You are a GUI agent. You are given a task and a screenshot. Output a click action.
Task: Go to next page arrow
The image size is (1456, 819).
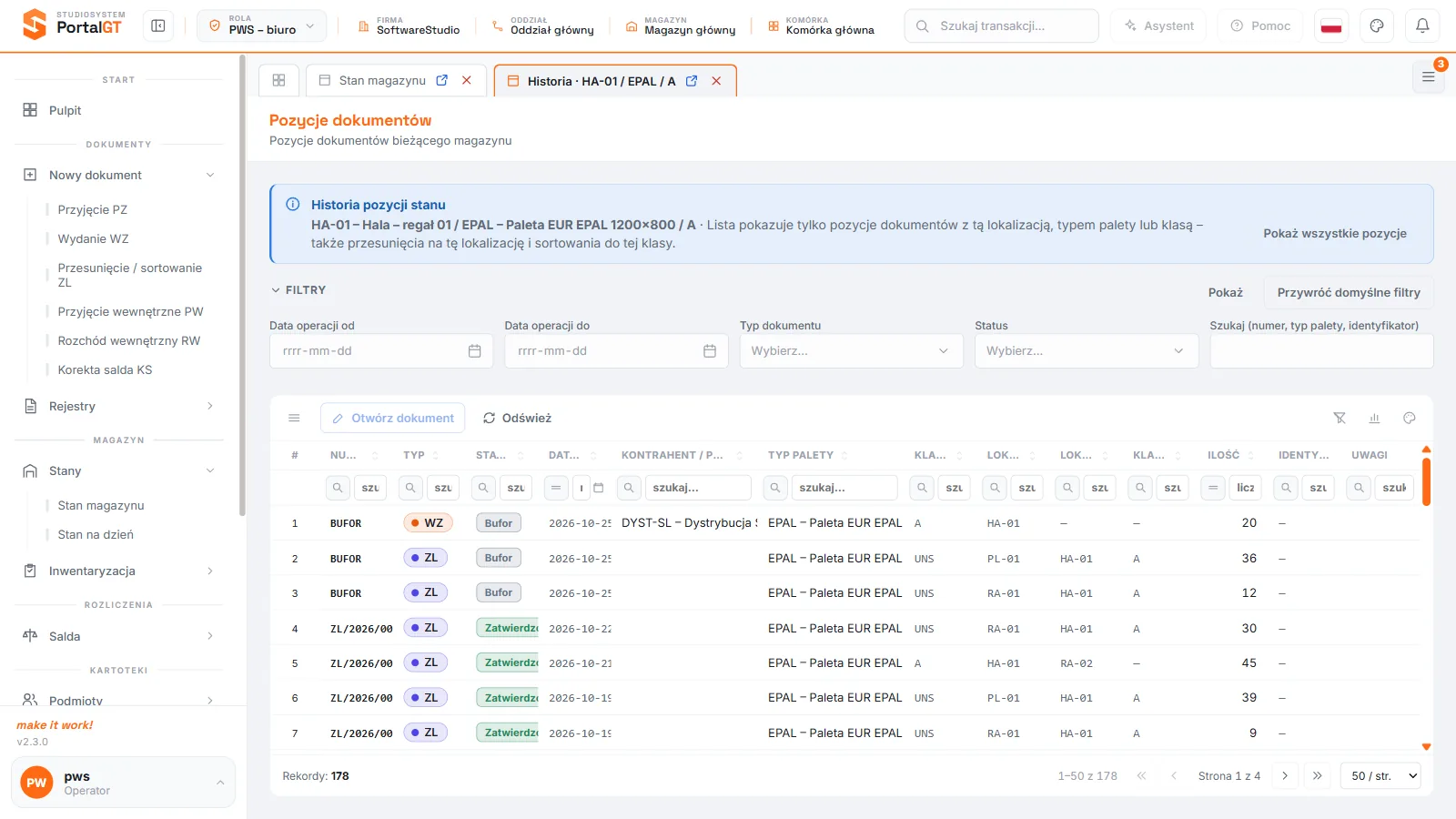pos(1285,776)
